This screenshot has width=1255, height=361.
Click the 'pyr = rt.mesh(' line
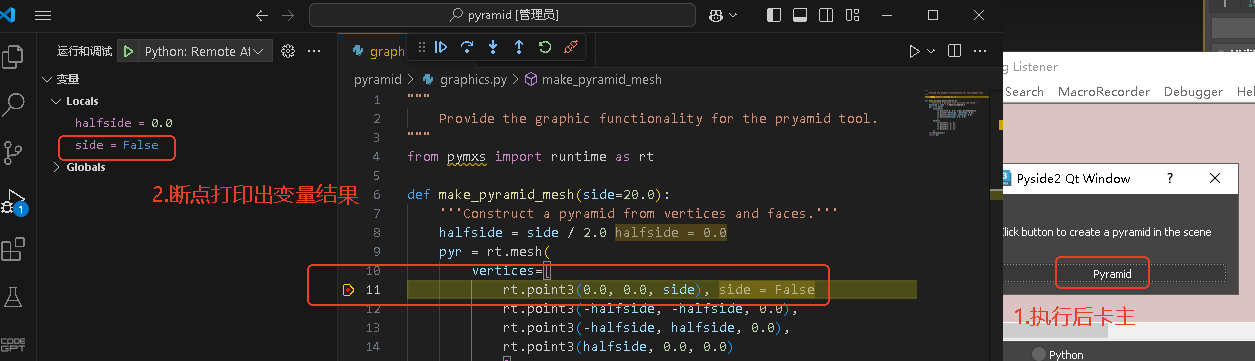pos(494,252)
